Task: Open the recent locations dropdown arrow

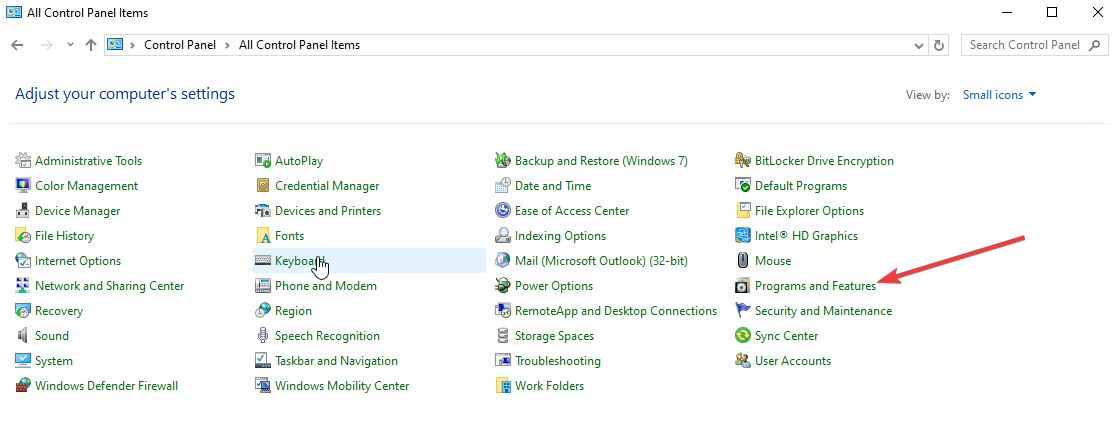Action: [70, 45]
